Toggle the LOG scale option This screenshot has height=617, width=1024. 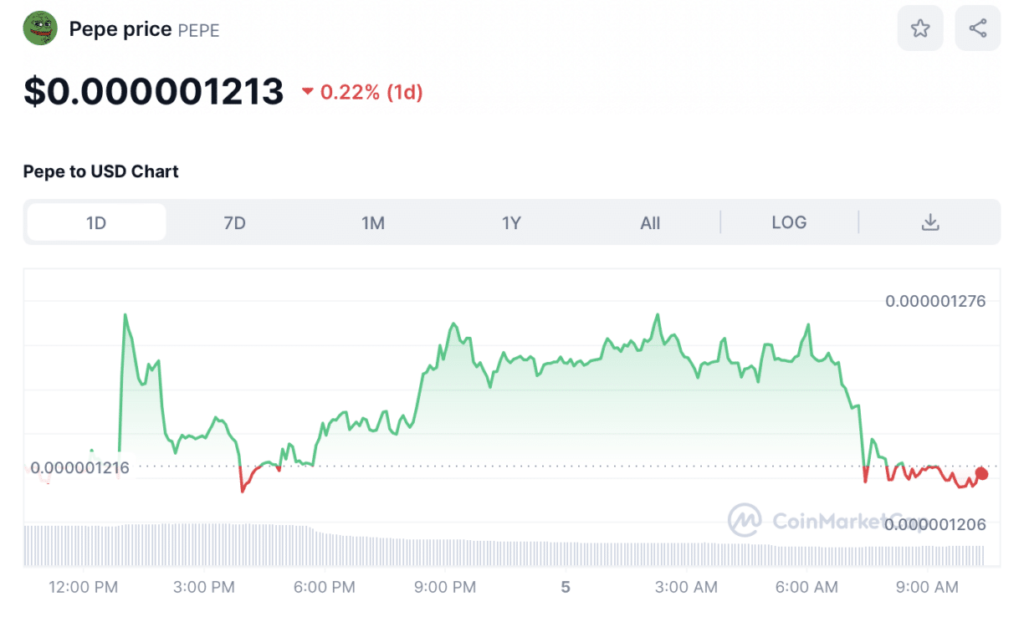point(789,222)
